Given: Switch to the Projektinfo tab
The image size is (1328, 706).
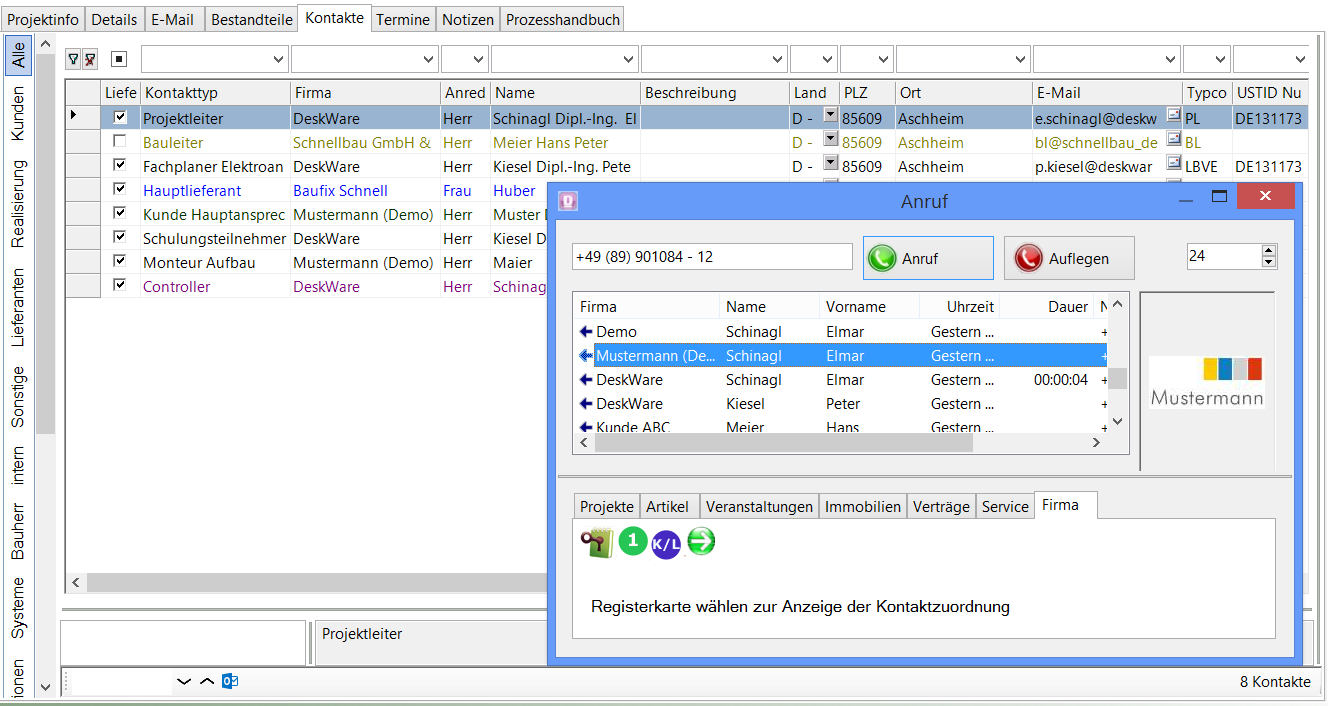Looking at the screenshot, I should [x=43, y=19].
